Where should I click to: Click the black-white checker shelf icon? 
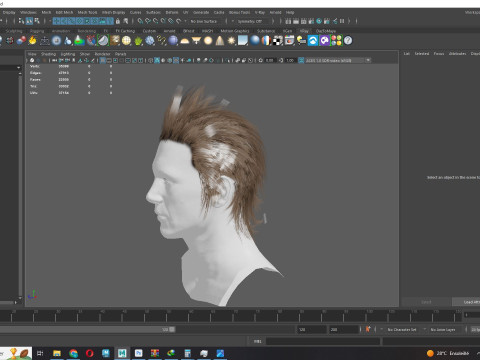click(277, 41)
